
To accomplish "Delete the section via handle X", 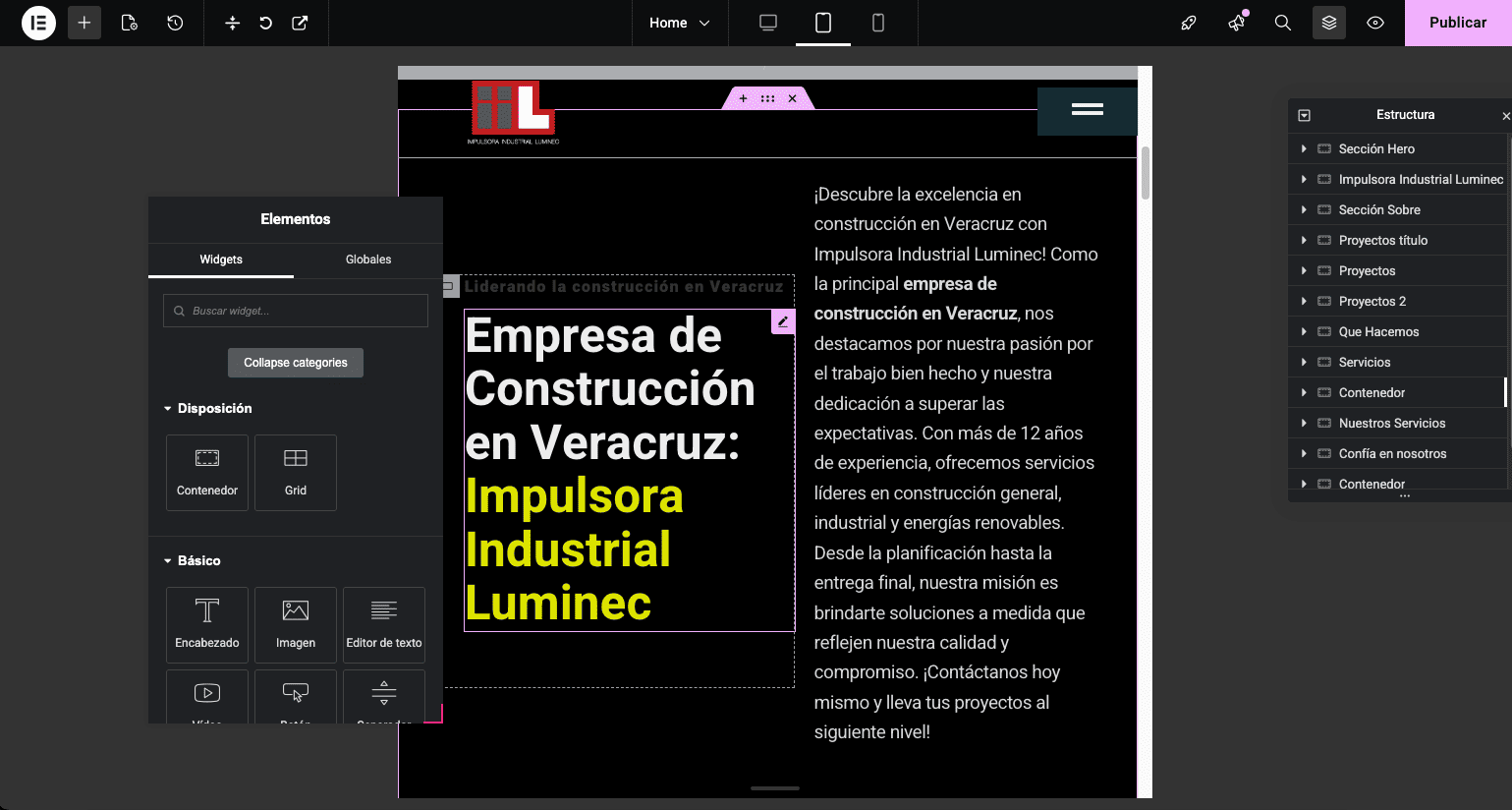I will coord(792,98).
